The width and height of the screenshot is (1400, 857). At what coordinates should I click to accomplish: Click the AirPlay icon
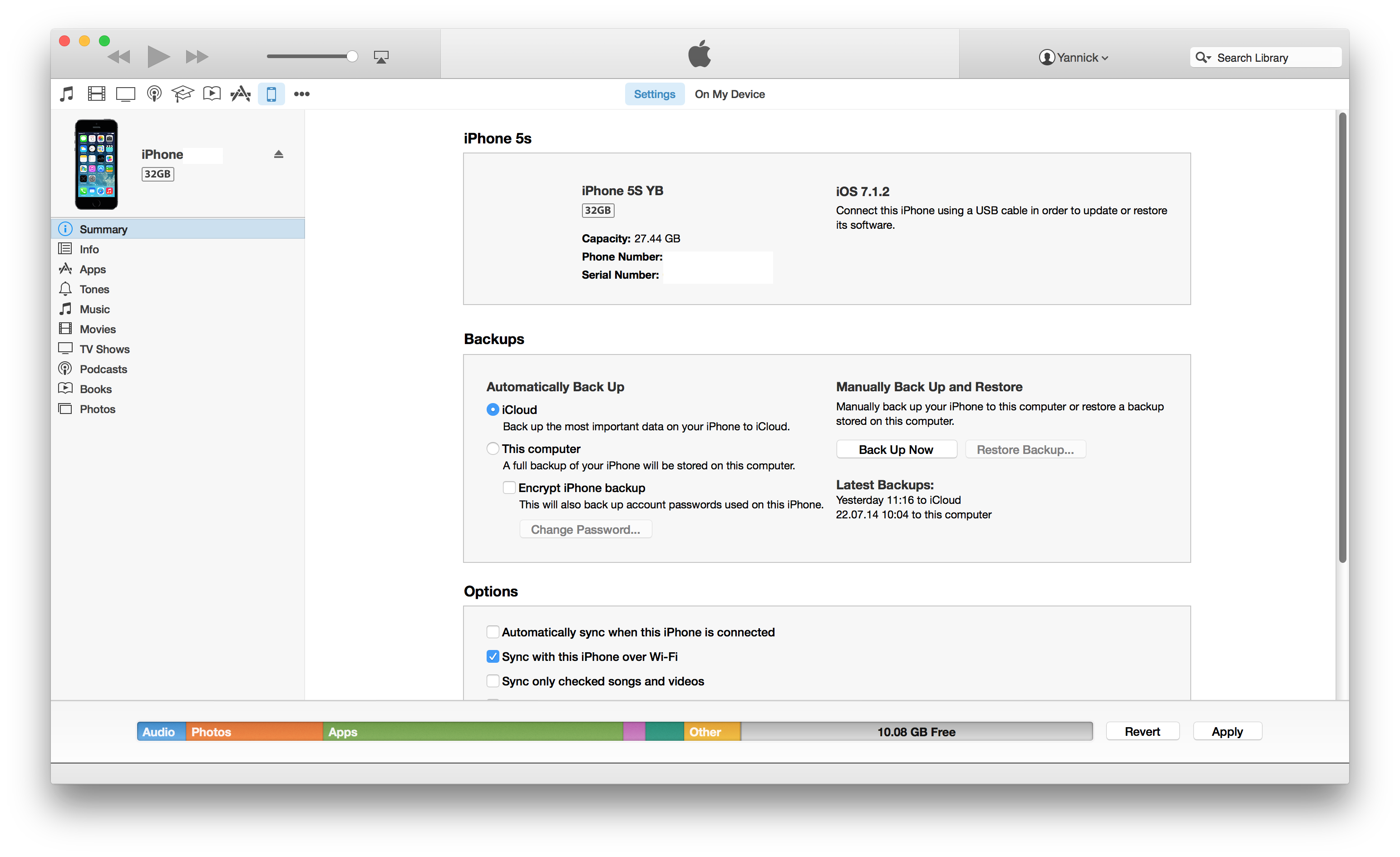click(x=381, y=57)
